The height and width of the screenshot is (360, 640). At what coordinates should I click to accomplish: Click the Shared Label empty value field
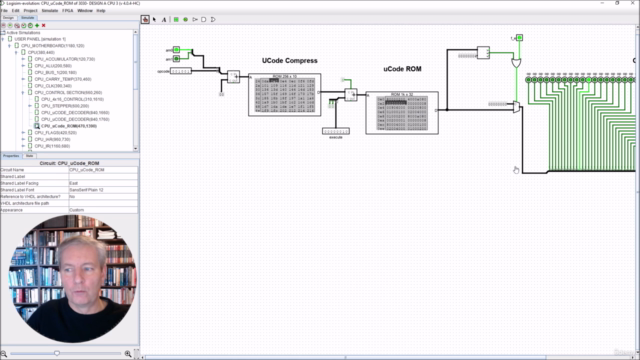pos(103,176)
